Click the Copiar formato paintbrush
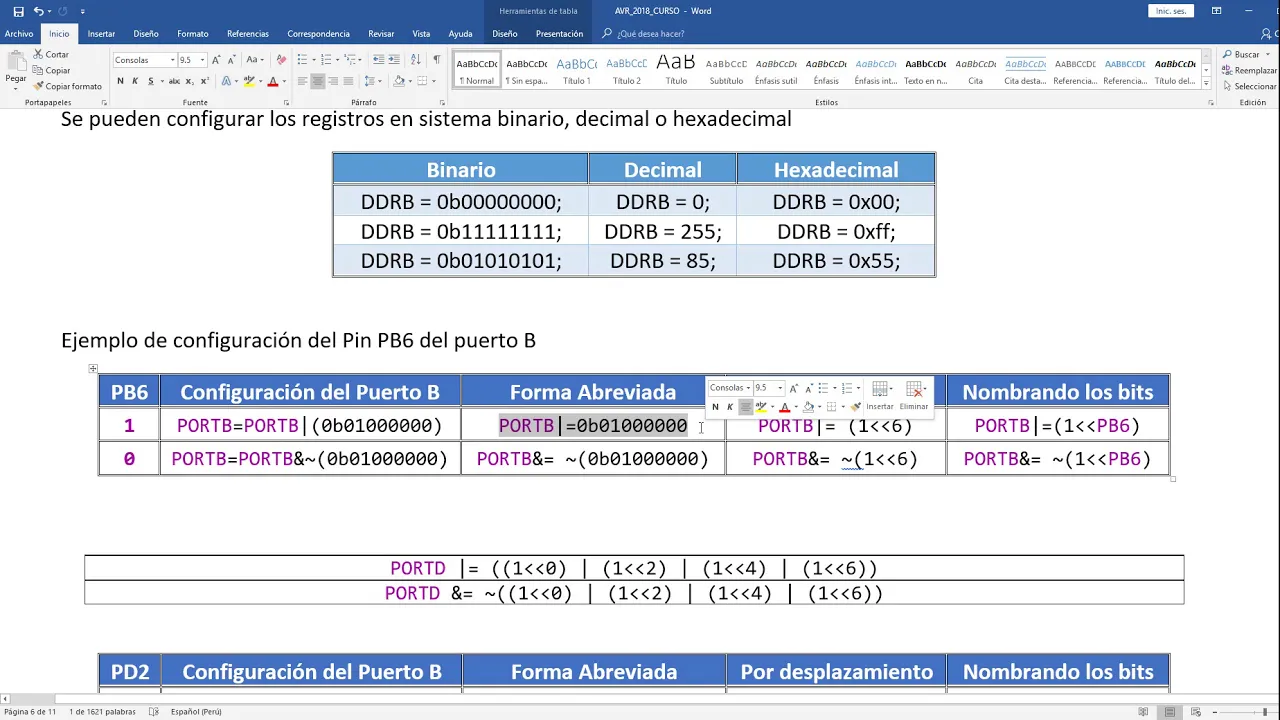The height and width of the screenshot is (720, 1280). pyautogui.click(x=68, y=86)
